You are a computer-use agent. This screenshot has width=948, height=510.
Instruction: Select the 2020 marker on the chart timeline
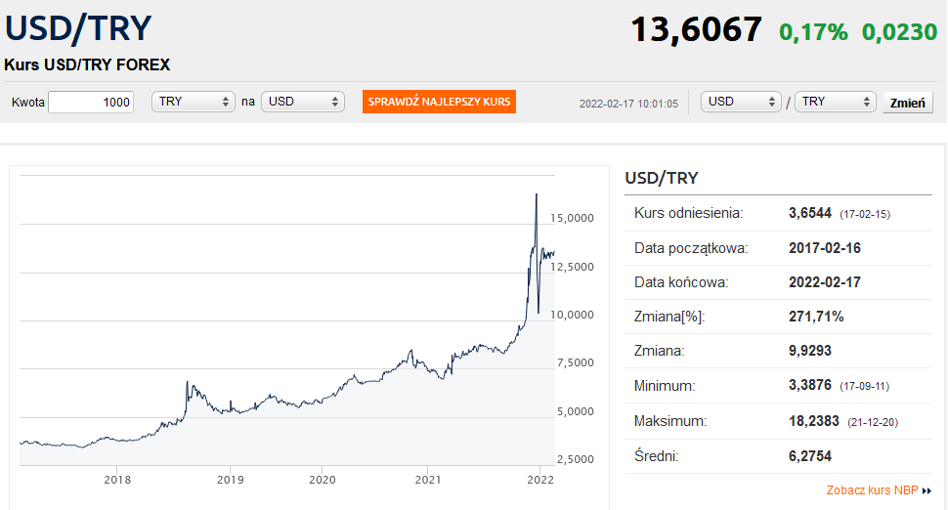pyautogui.click(x=322, y=480)
